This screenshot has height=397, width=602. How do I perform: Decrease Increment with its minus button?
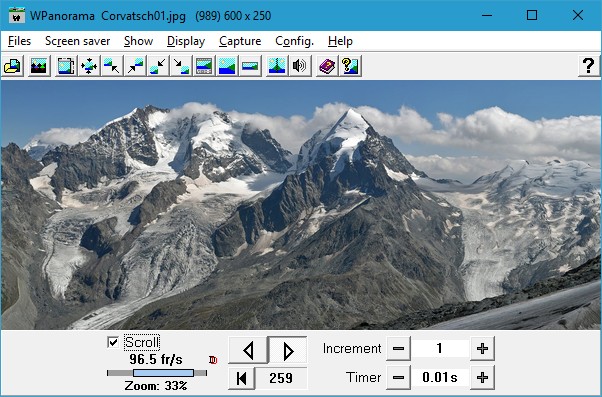[x=398, y=349]
